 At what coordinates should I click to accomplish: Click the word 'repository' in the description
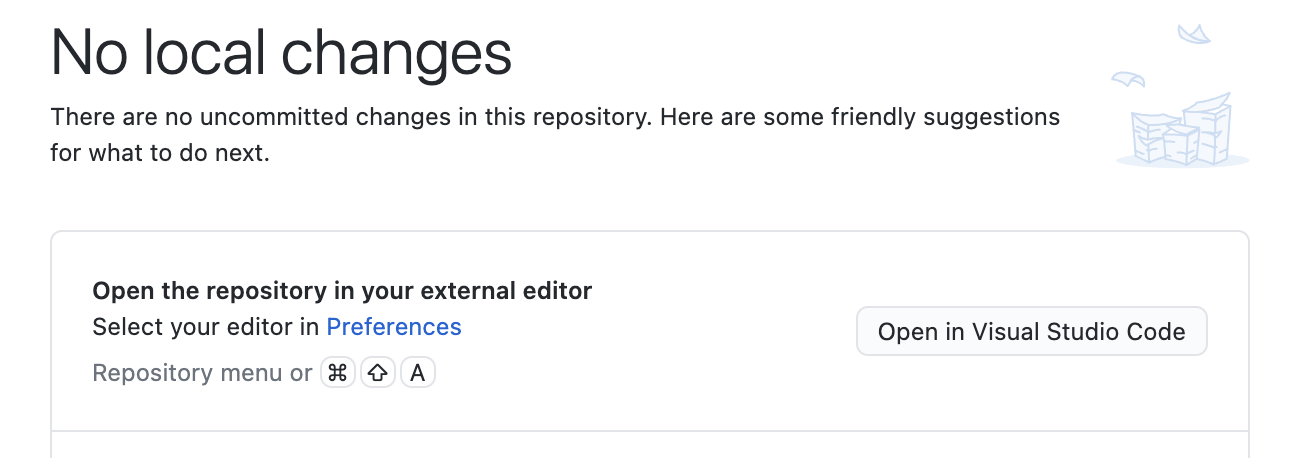click(x=583, y=117)
